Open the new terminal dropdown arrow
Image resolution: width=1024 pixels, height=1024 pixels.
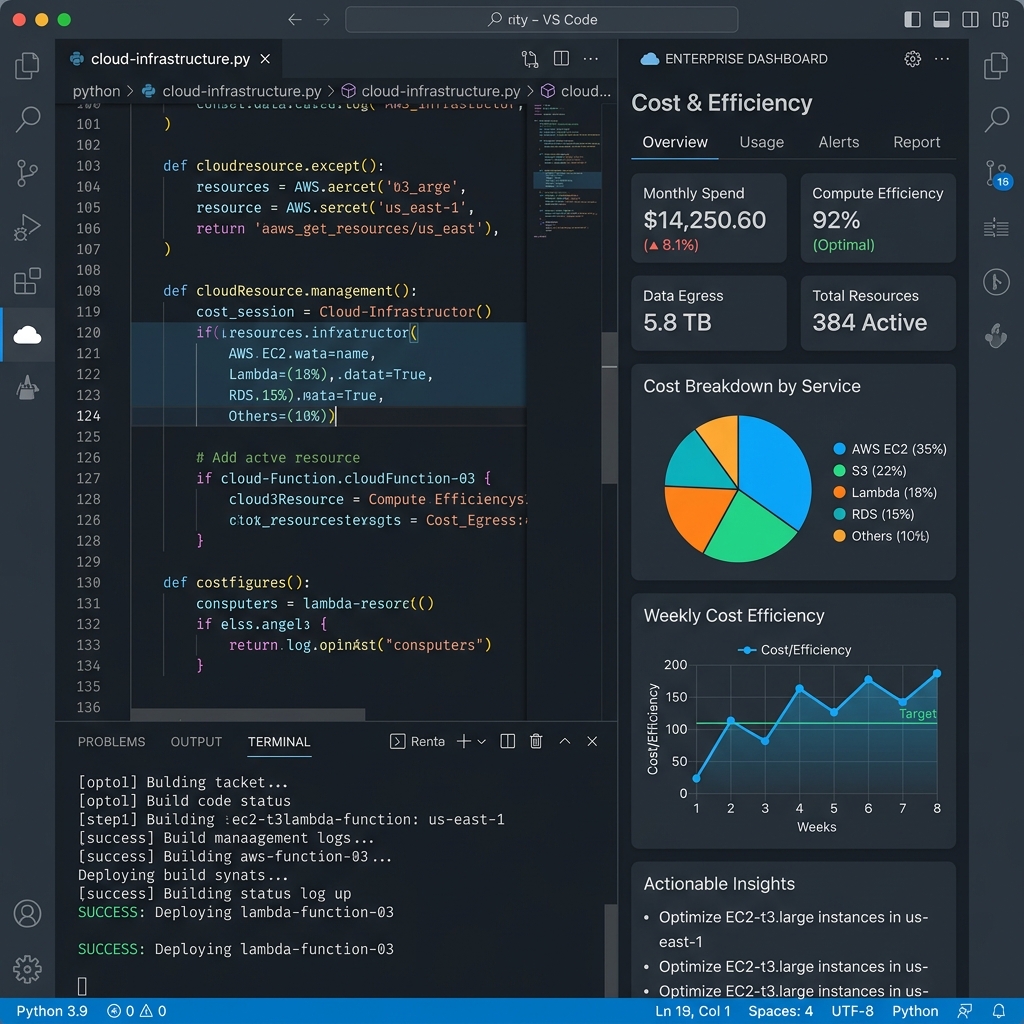point(481,742)
